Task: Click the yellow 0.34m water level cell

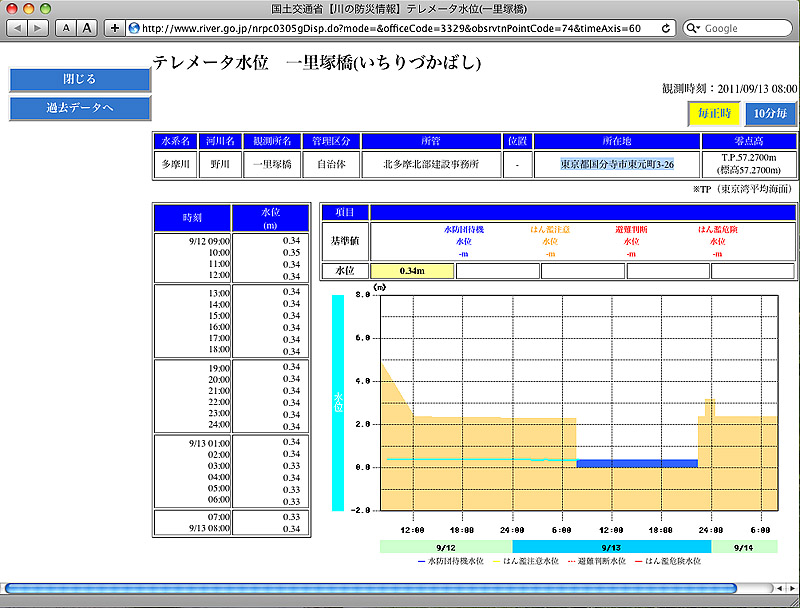Action: 412,270
